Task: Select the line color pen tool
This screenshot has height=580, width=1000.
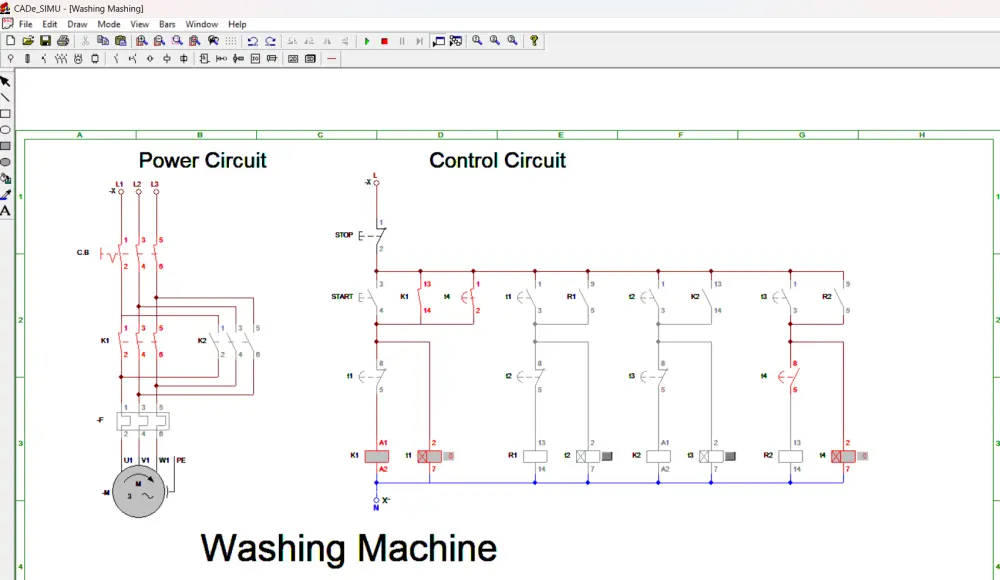Action: pos(5,195)
